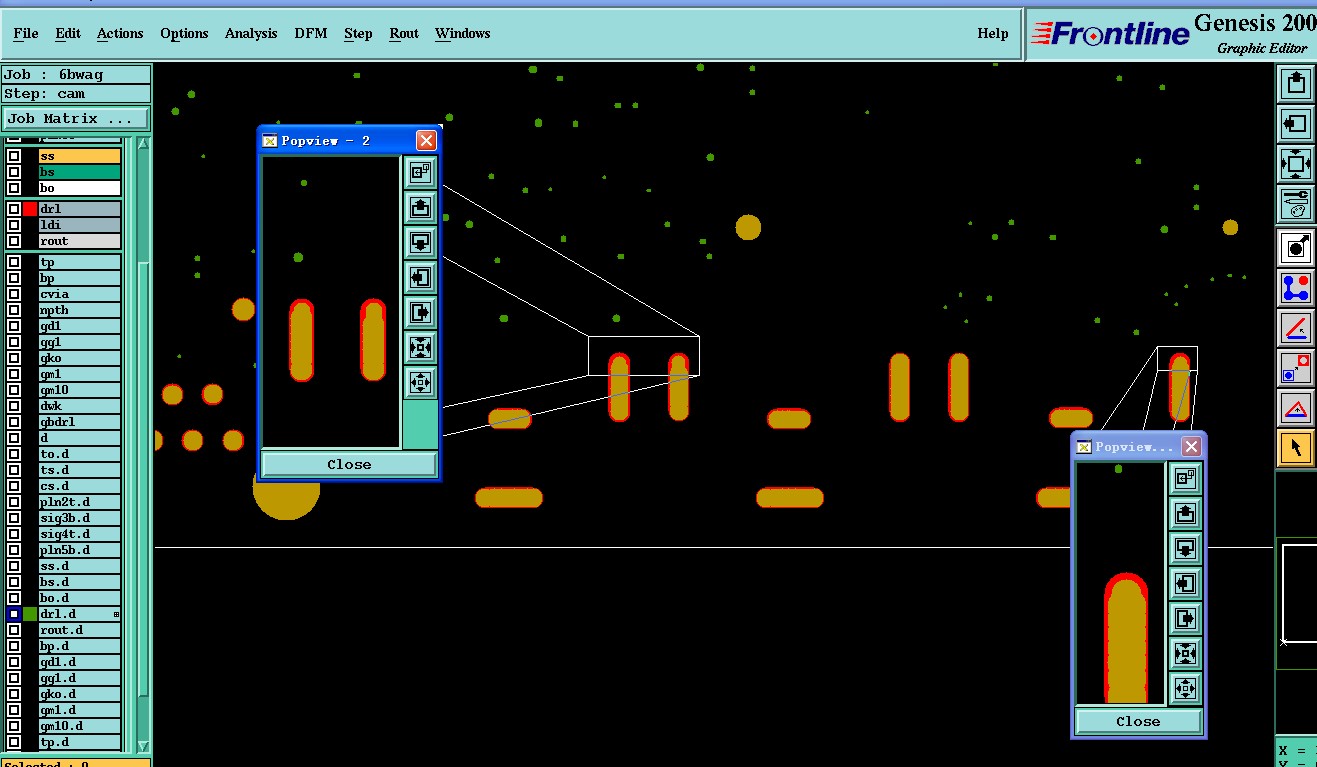Click the pan right icon in lower-right Popview
Viewport: 1317px width, 767px height.
tap(1185, 618)
